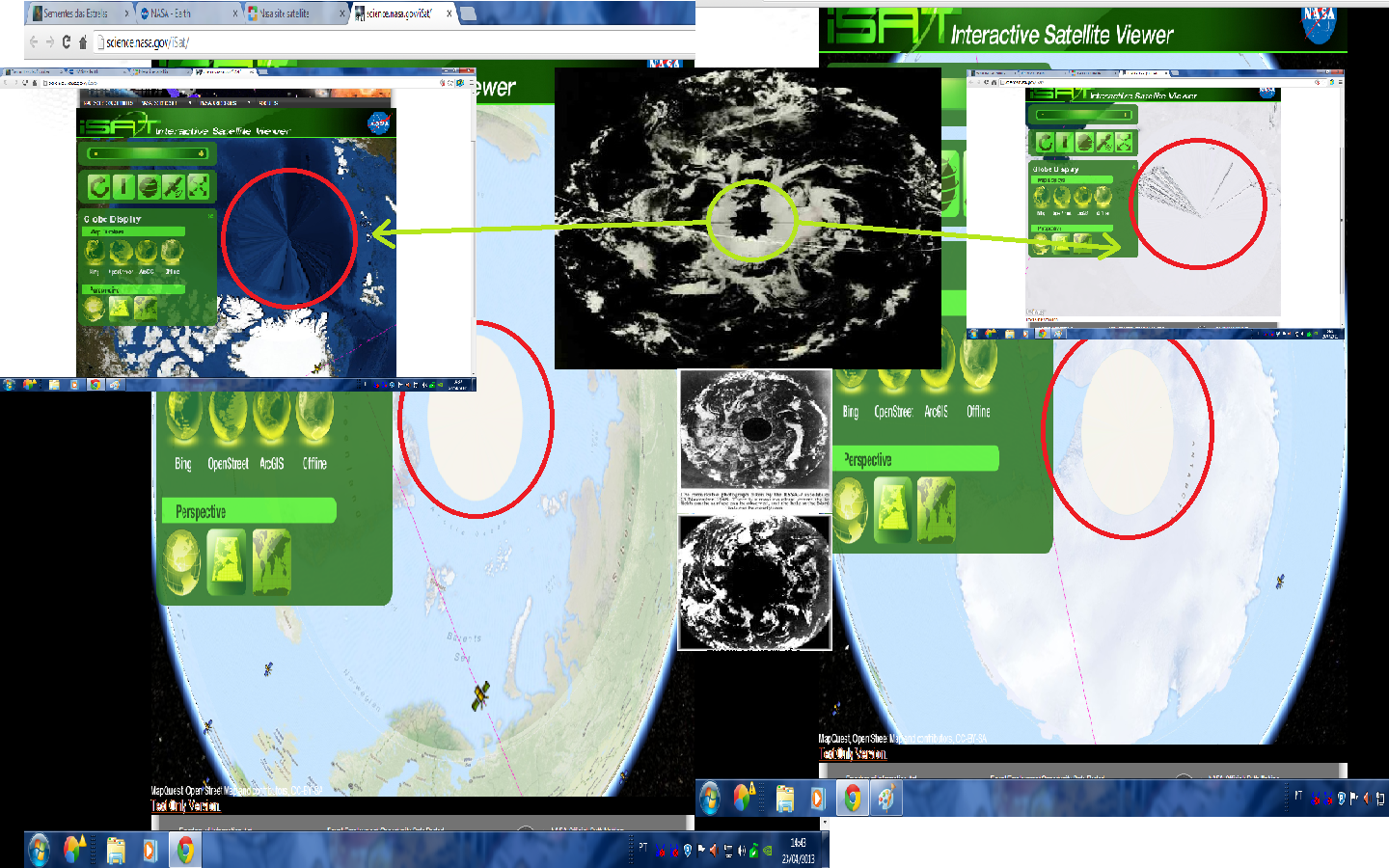The image size is (1389, 868).
Task: Select the Offline globe in the bottom-left viewer
Action: [x=314, y=418]
